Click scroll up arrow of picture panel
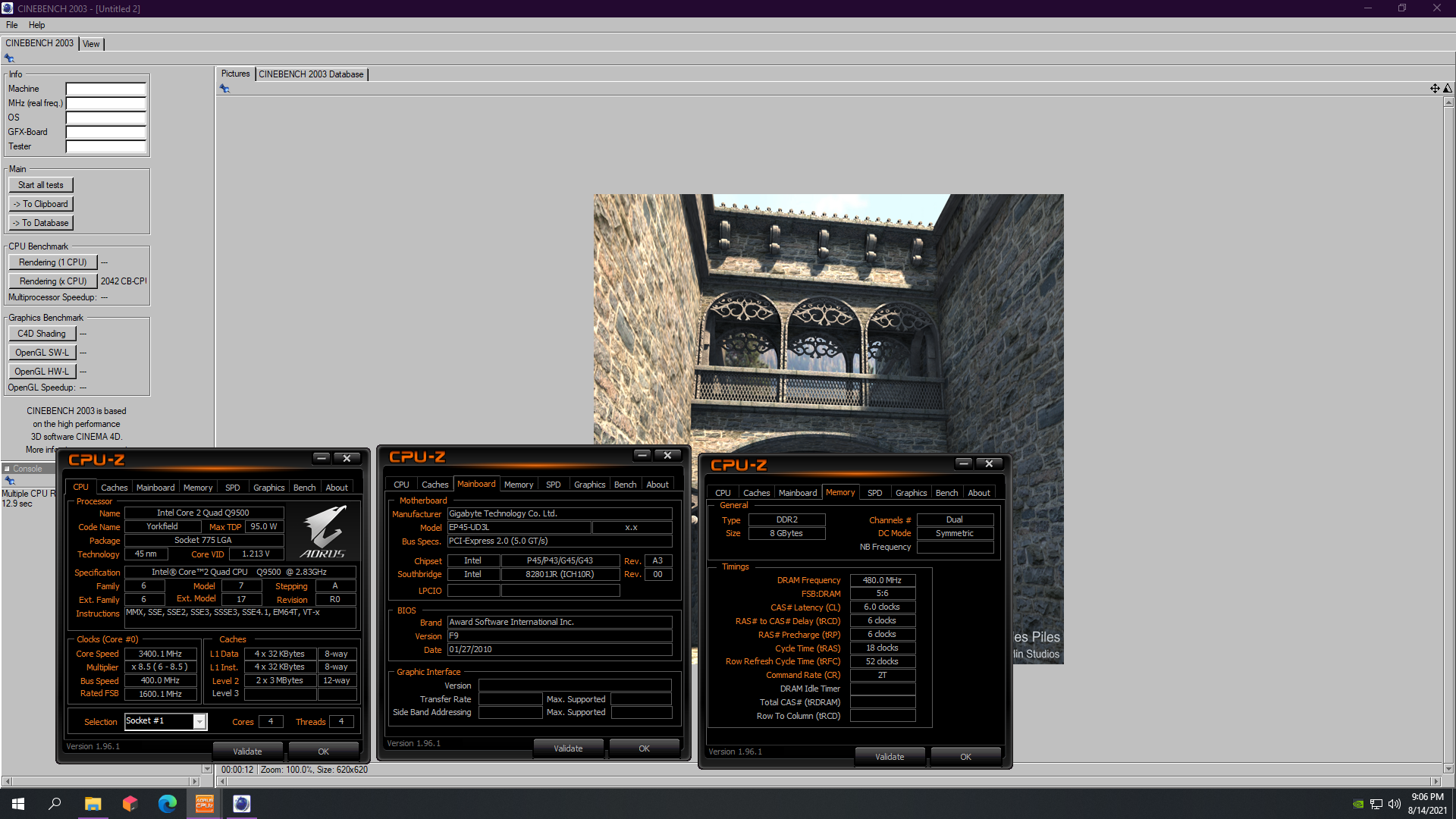Screen dimensions: 1456x819 tap(1448, 102)
